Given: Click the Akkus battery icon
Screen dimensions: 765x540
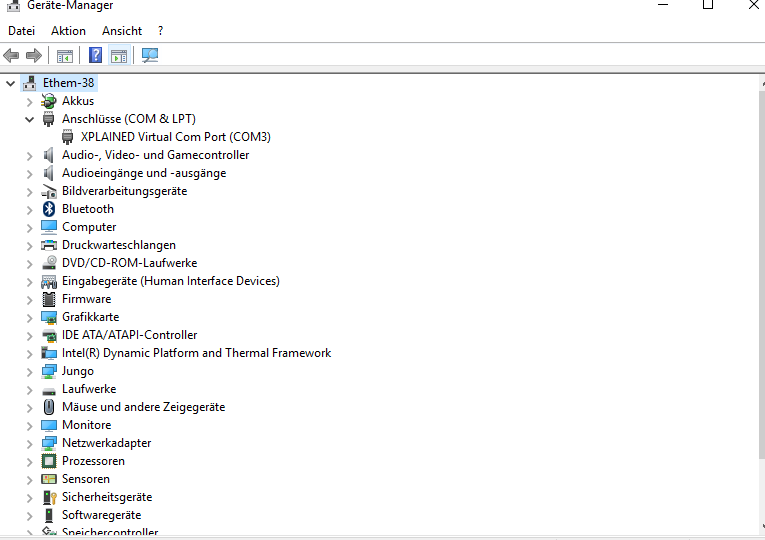Looking at the screenshot, I should [48, 101].
